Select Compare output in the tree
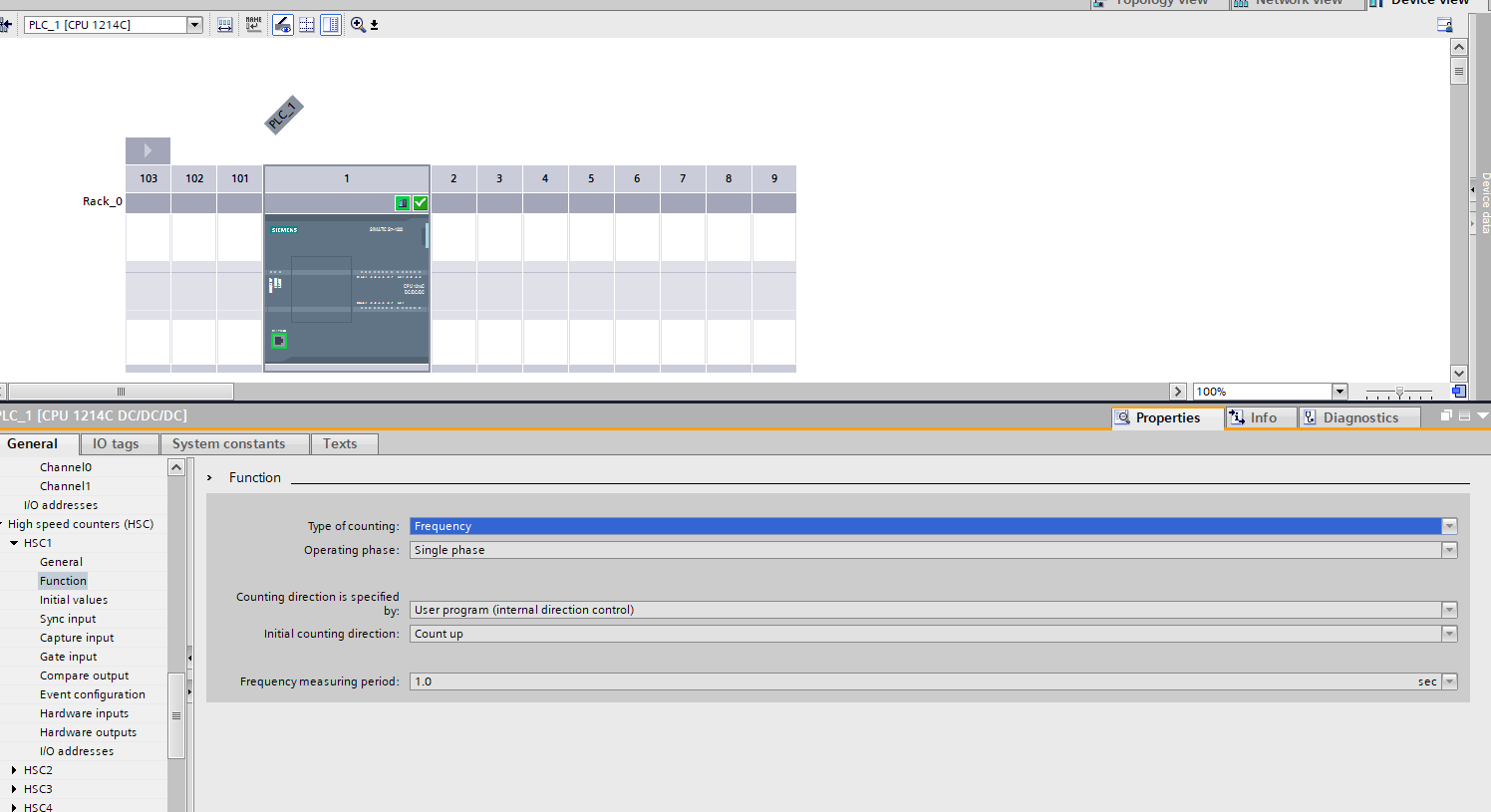The image size is (1491, 812). pyautogui.click(x=85, y=676)
